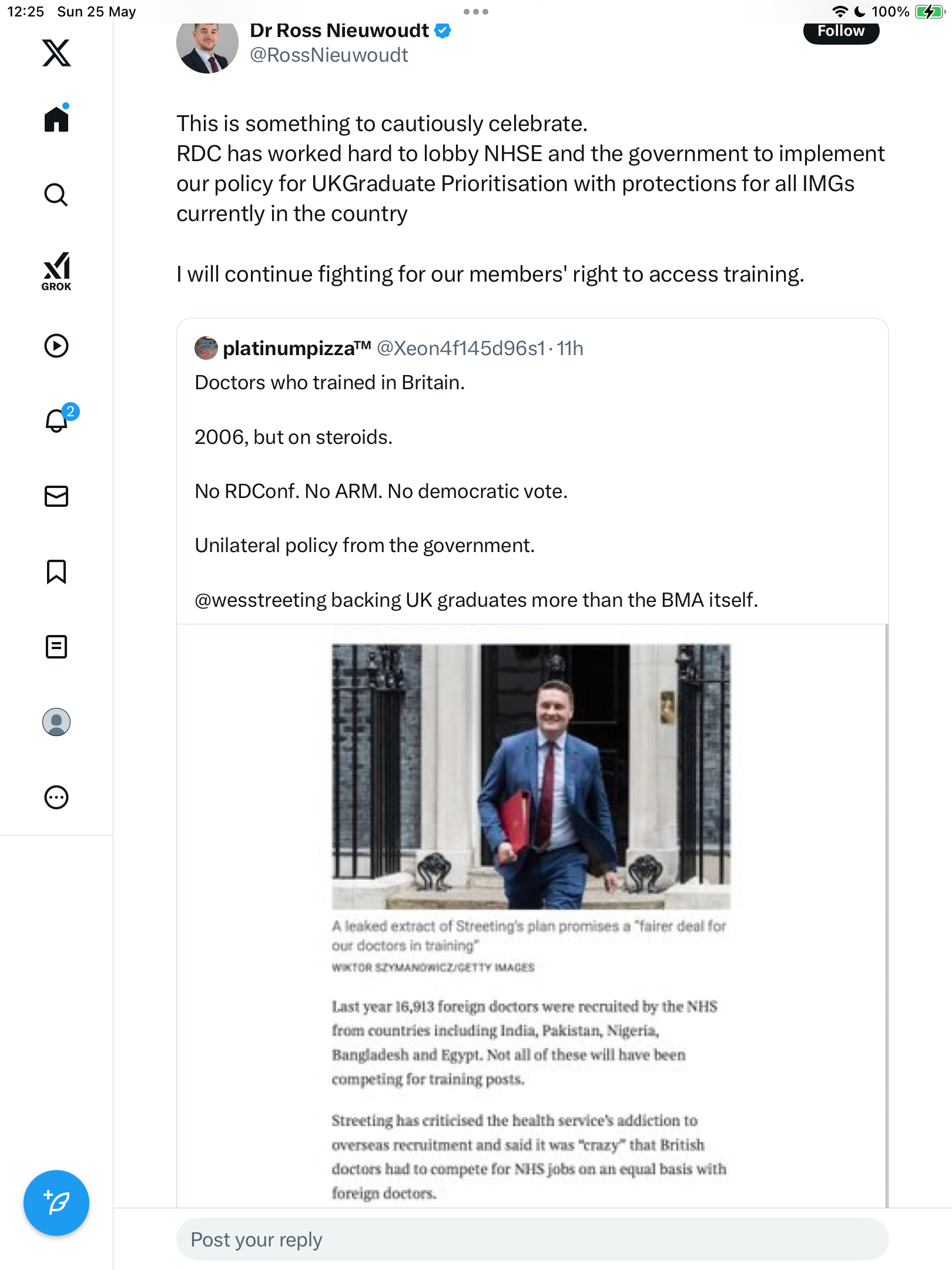952x1270 pixels.
Task: Tap the three-dot multitasking indicator at top
Action: [476, 12]
